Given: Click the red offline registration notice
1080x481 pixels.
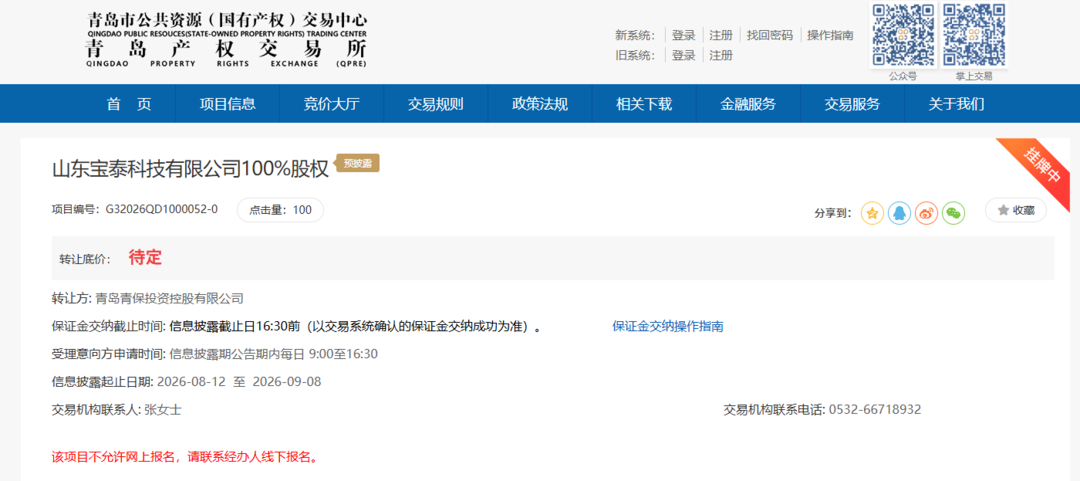Looking at the screenshot, I should (x=185, y=457).
